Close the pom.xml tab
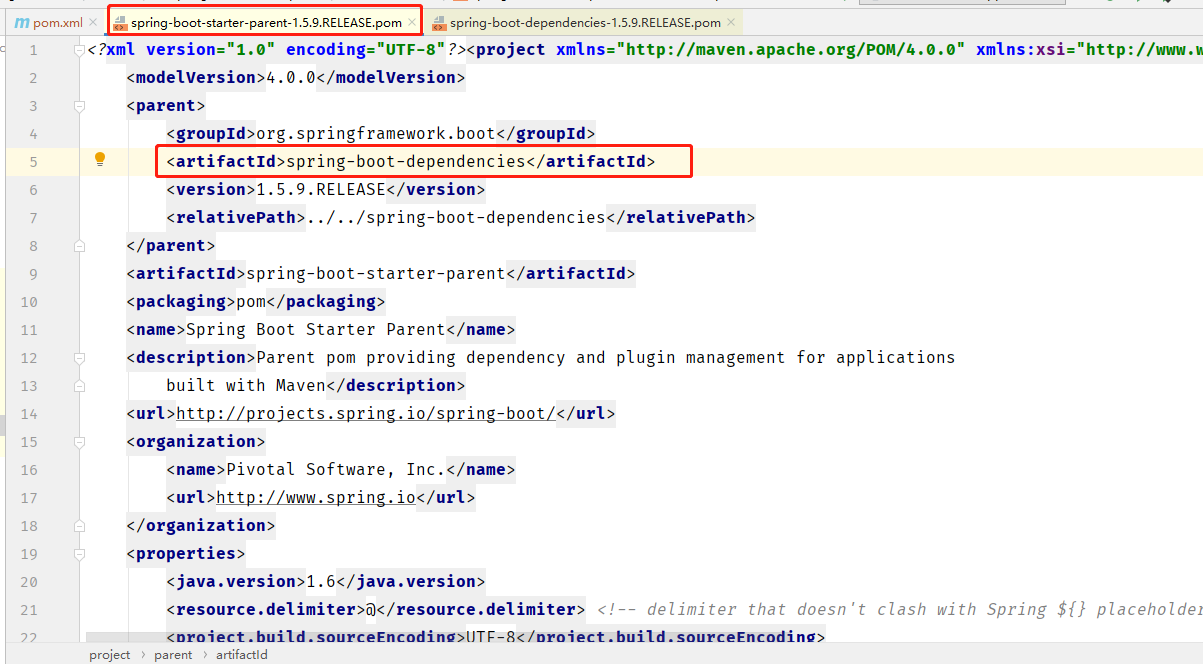 [x=93, y=22]
